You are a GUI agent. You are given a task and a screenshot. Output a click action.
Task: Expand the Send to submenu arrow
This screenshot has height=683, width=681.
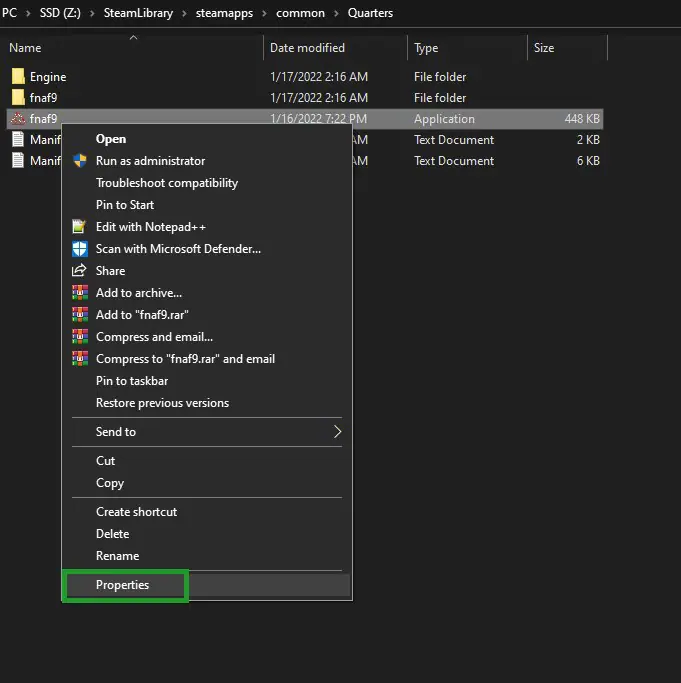pyautogui.click(x=337, y=432)
